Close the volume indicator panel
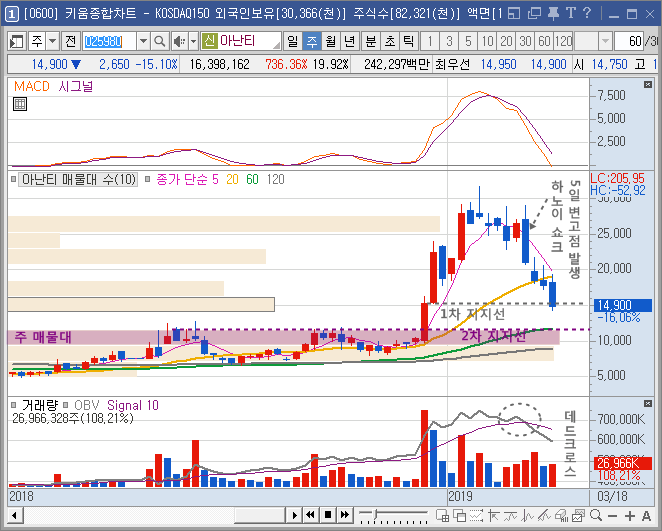 coord(648,404)
